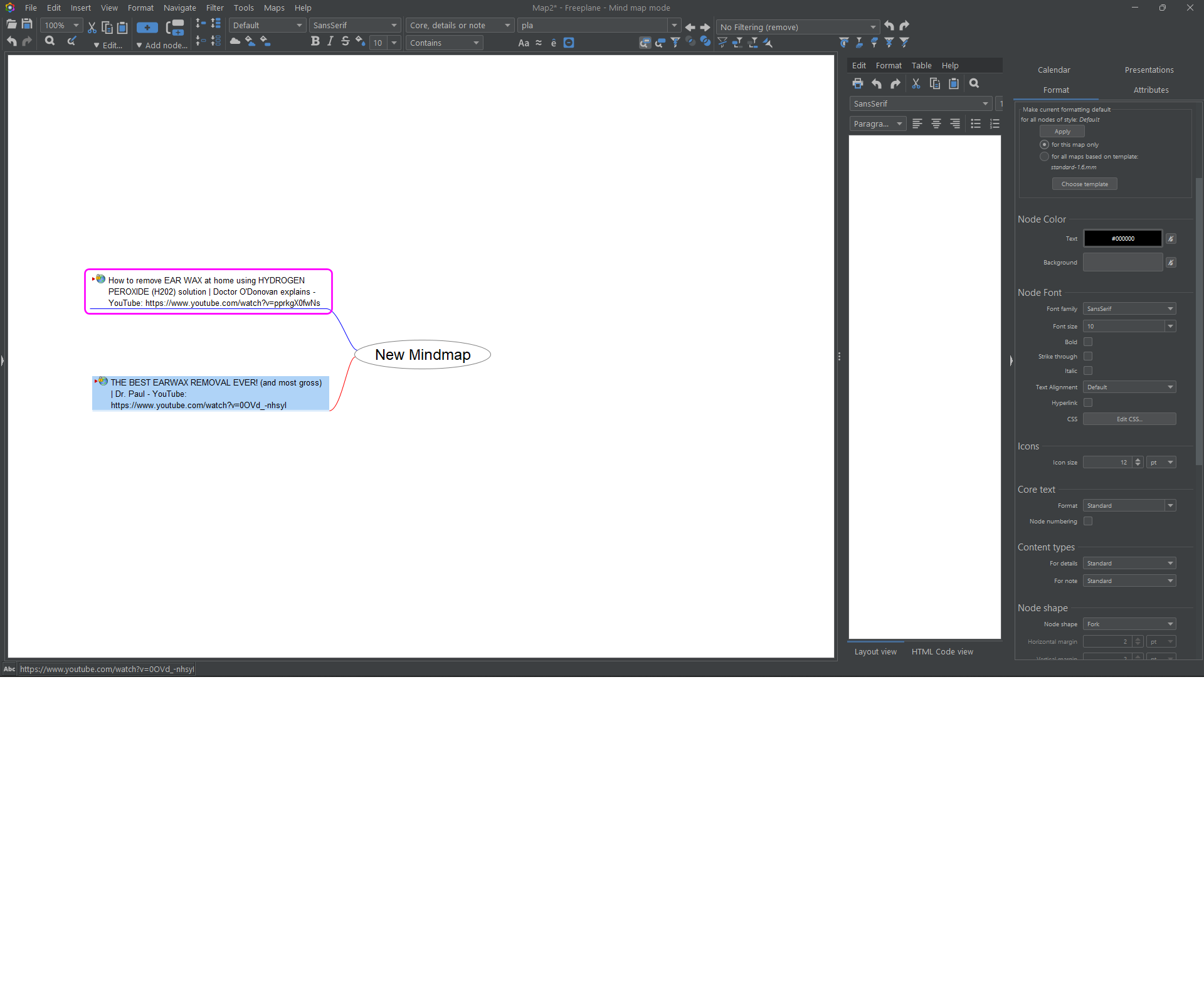Click the Open folder icon in toolbar
This screenshot has width=1204, height=1003.
[x=11, y=24]
